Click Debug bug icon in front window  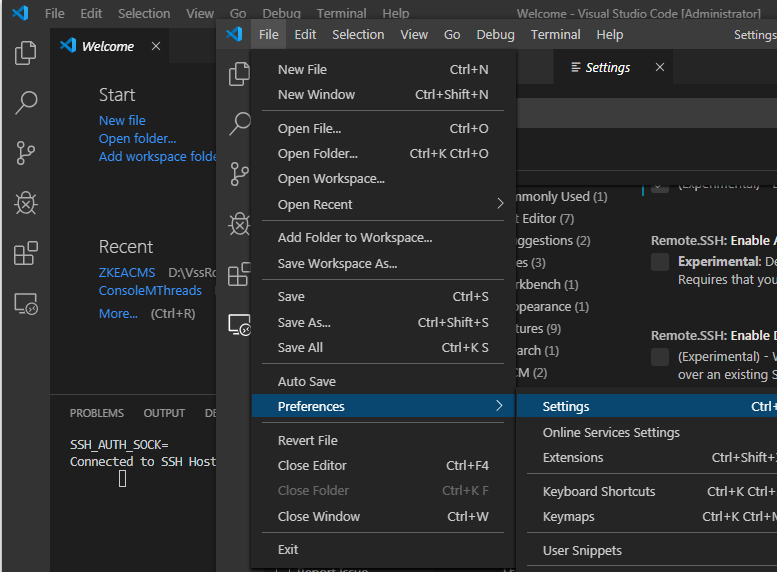click(x=239, y=224)
